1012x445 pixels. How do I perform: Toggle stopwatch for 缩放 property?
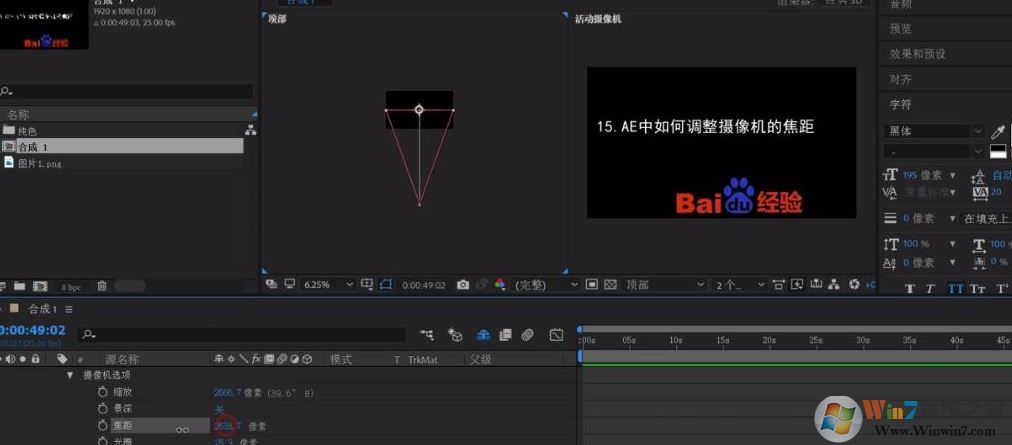click(102, 392)
